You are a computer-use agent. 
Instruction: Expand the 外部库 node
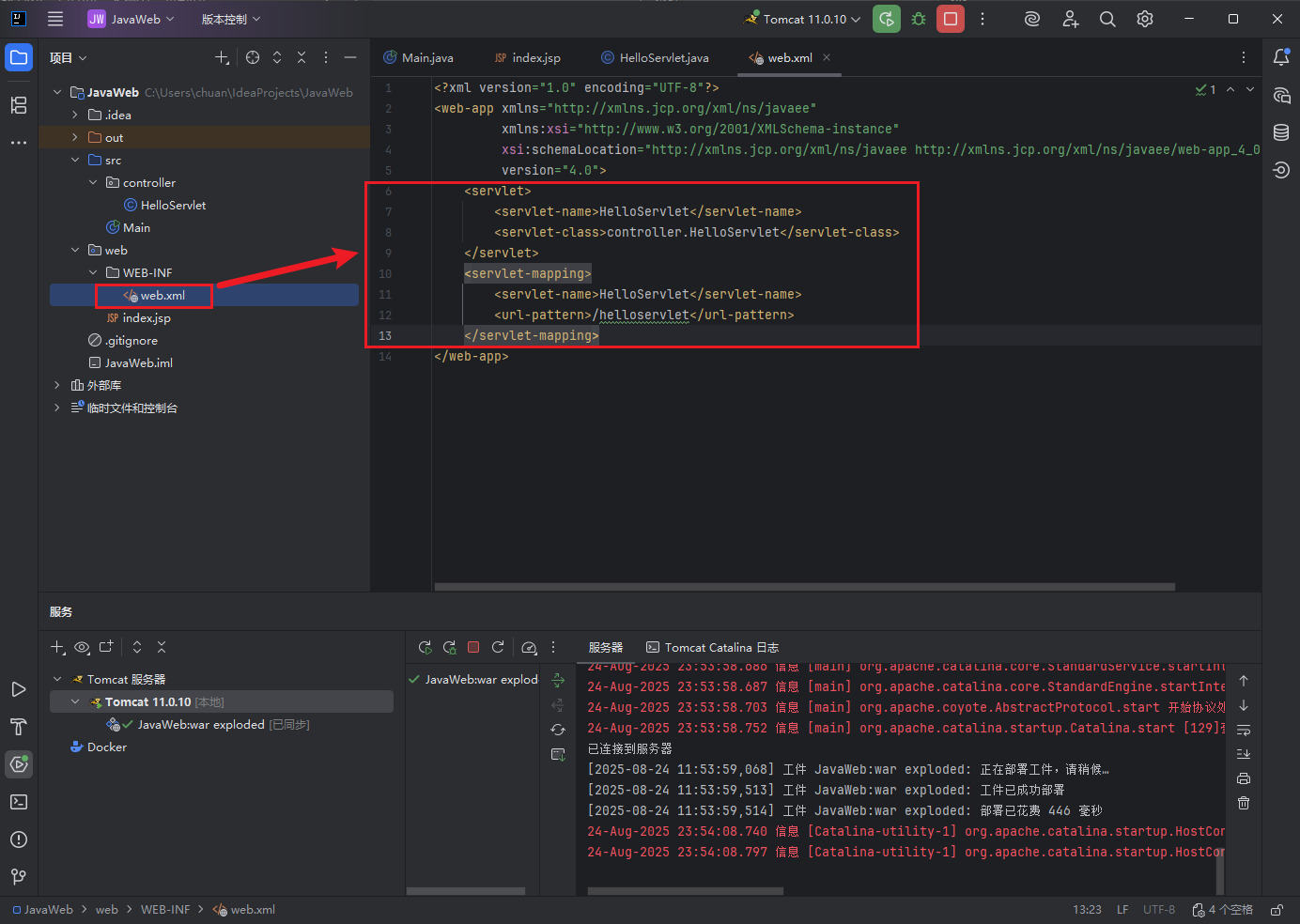pos(57,385)
